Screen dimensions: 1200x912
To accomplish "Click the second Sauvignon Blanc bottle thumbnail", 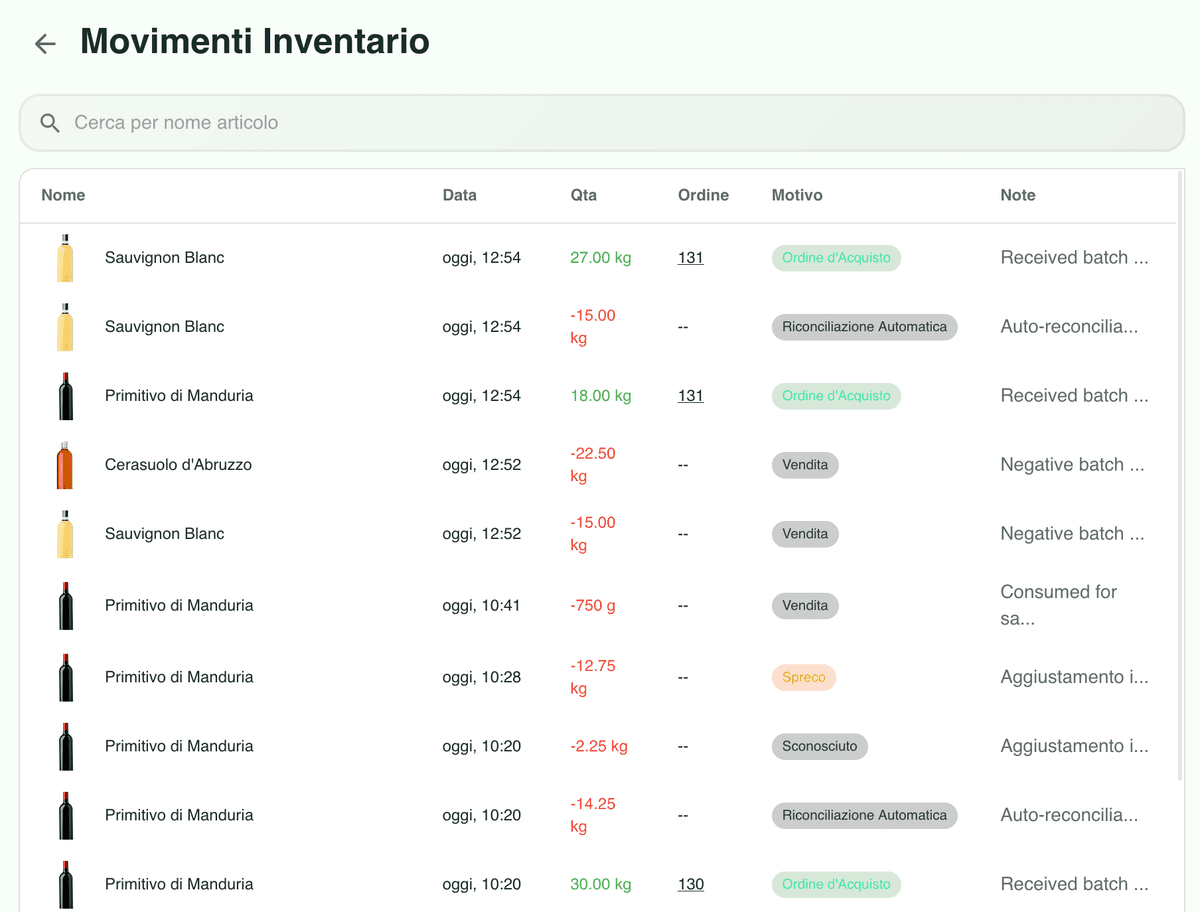I will tap(65, 326).
